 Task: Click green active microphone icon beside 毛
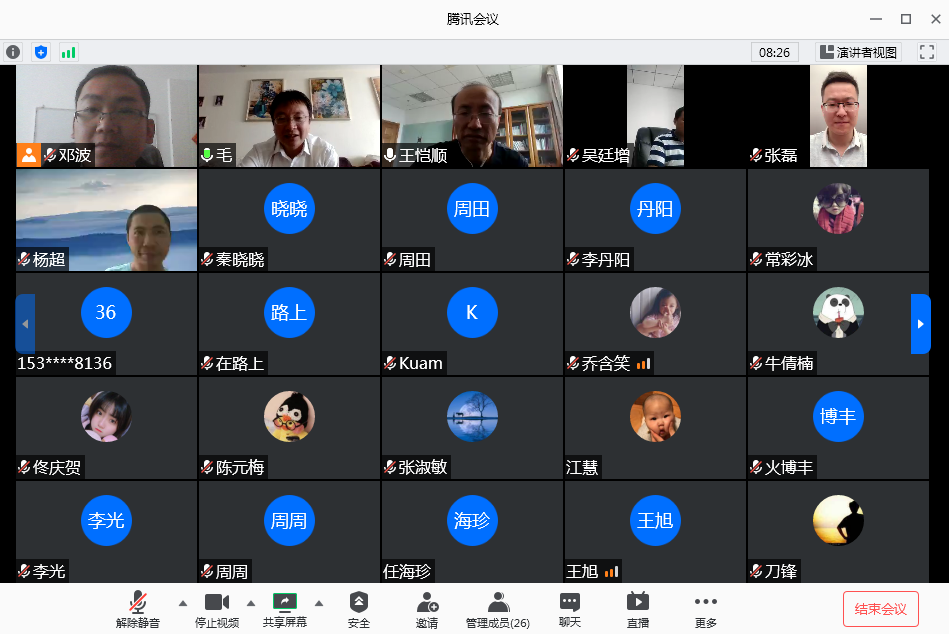click(x=207, y=155)
